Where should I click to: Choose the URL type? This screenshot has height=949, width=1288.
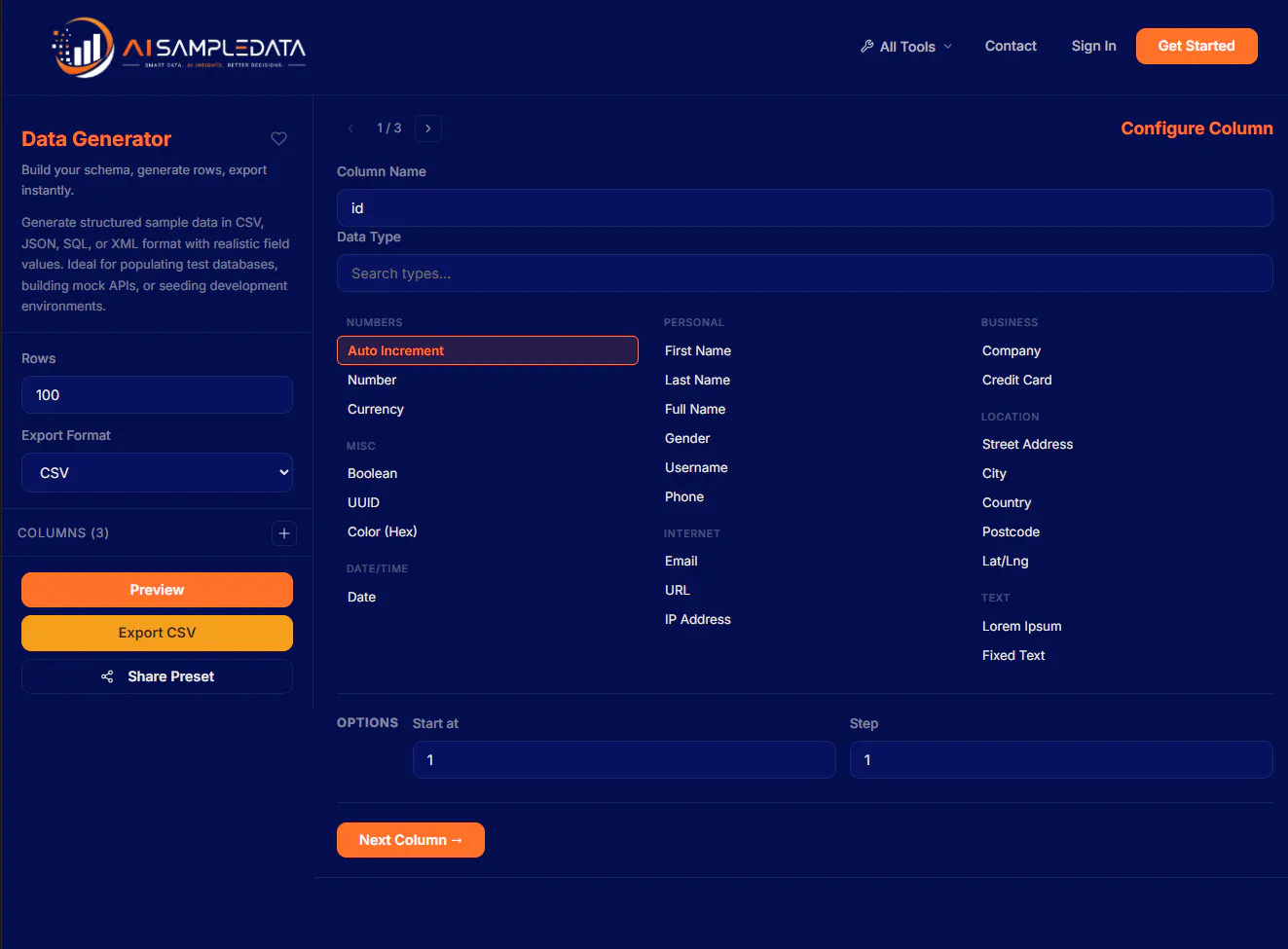(678, 591)
